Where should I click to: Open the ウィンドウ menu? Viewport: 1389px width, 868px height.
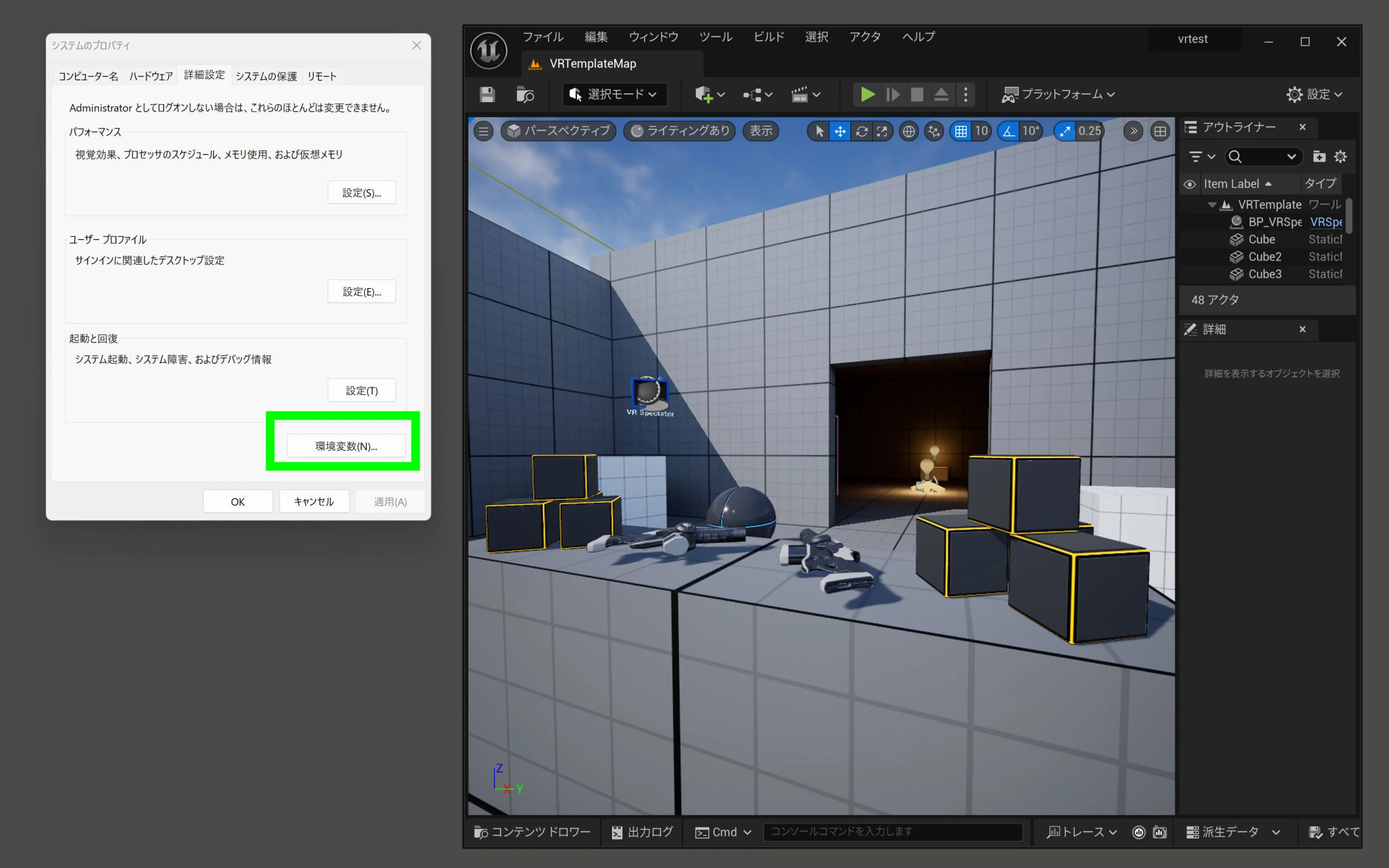pos(653,37)
